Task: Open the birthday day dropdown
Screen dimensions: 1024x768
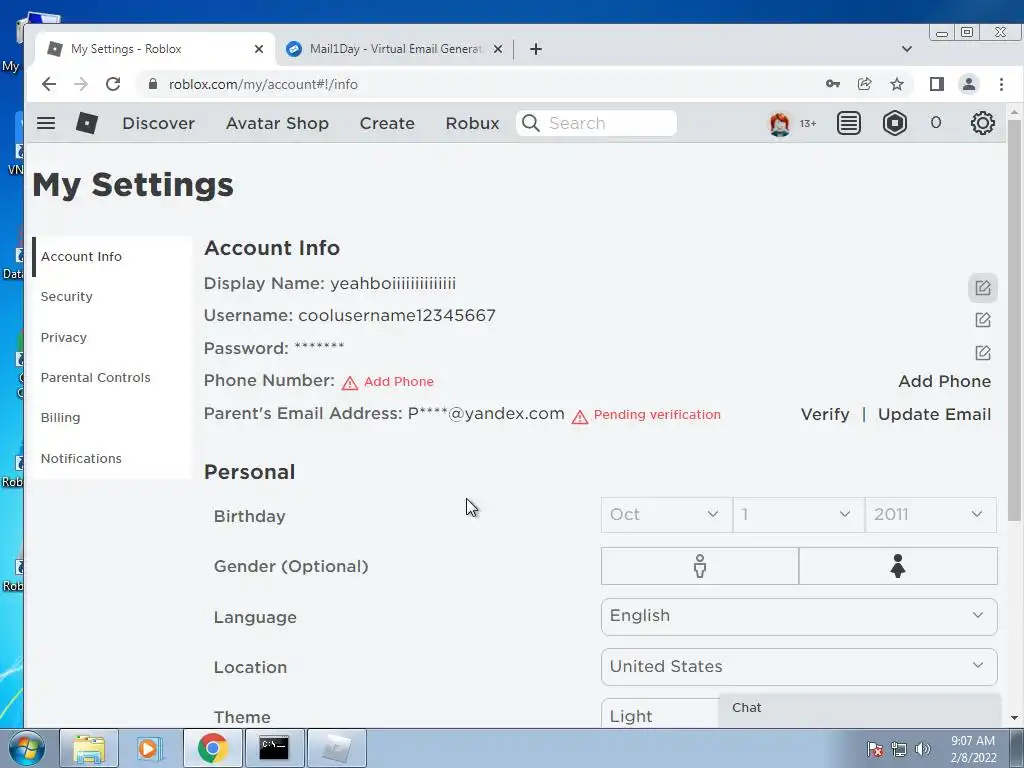Action: pyautogui.click(x=798, y=515)
